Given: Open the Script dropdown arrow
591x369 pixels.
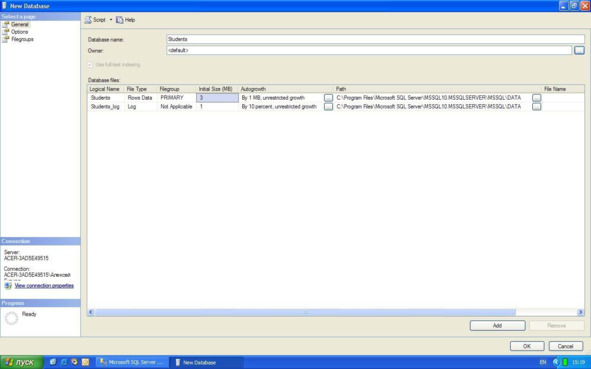Looking at the screenshot, I should pyautogui.click(x=111, y=20).
